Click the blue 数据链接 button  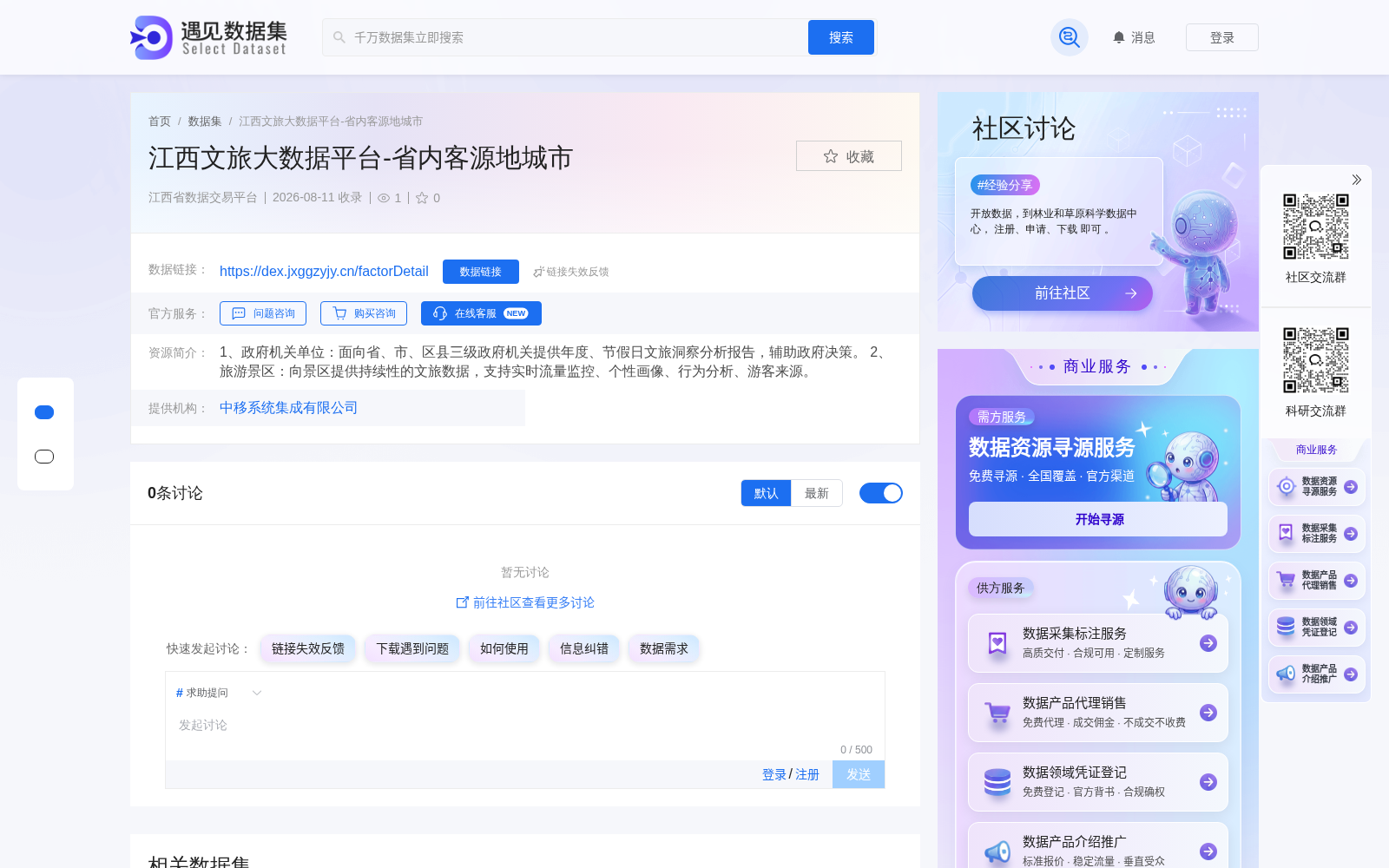(x=481, y=272)
